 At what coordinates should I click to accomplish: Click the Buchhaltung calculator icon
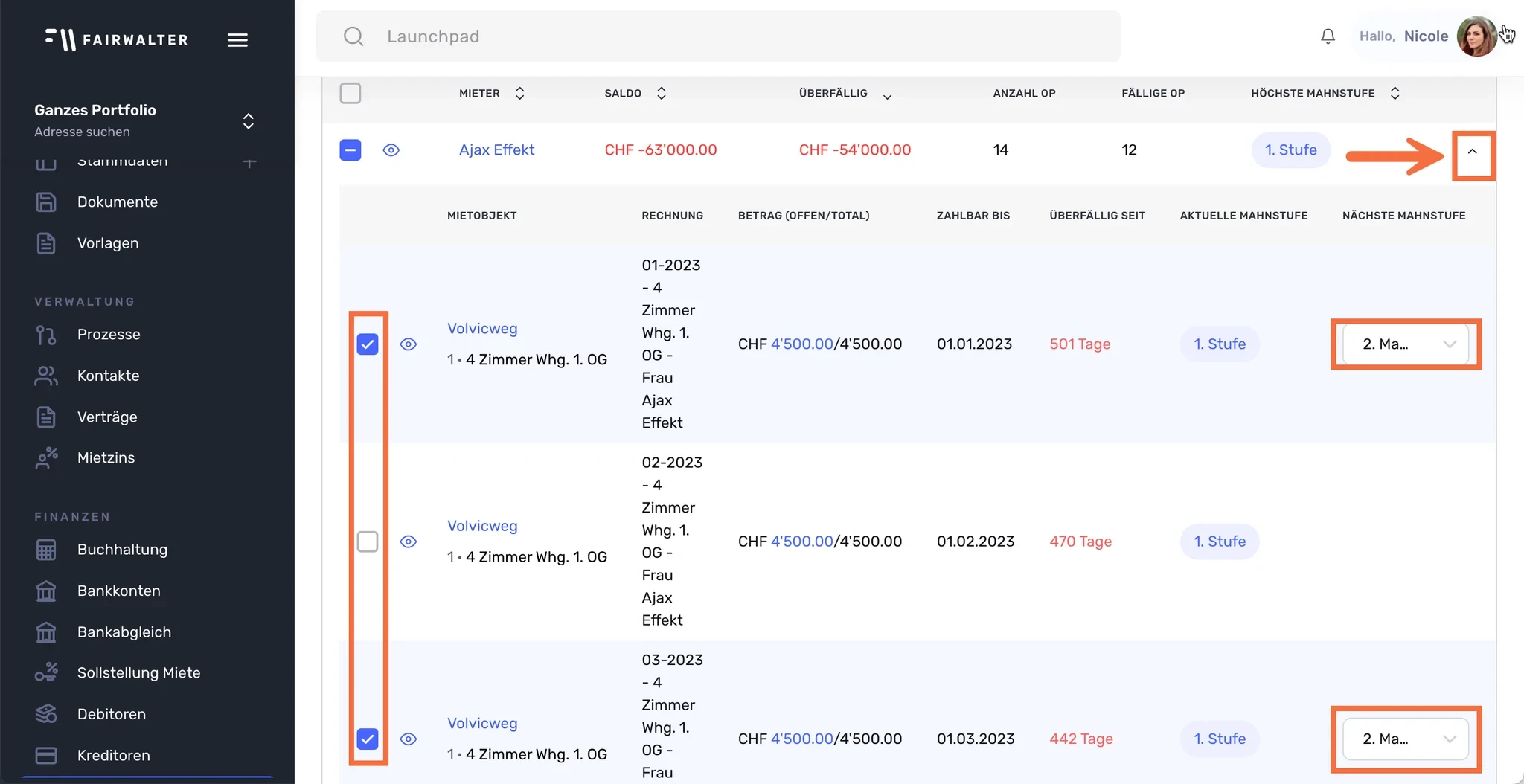46,550
